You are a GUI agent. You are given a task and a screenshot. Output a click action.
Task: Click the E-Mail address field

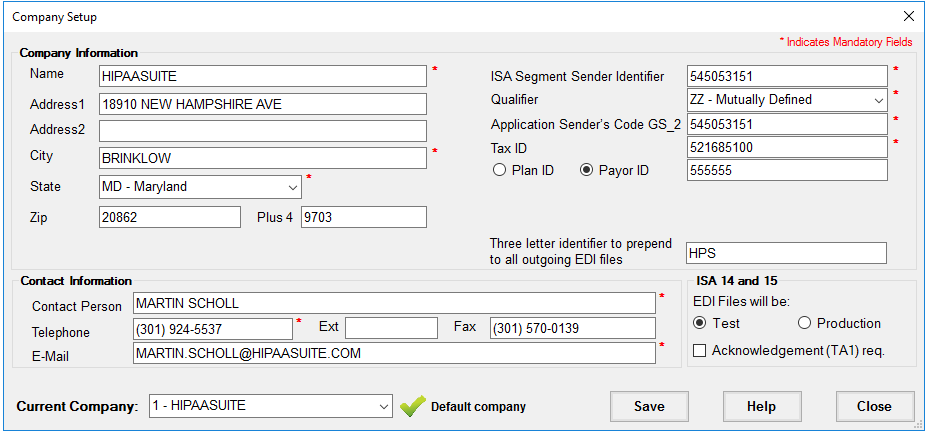(394, 353)
